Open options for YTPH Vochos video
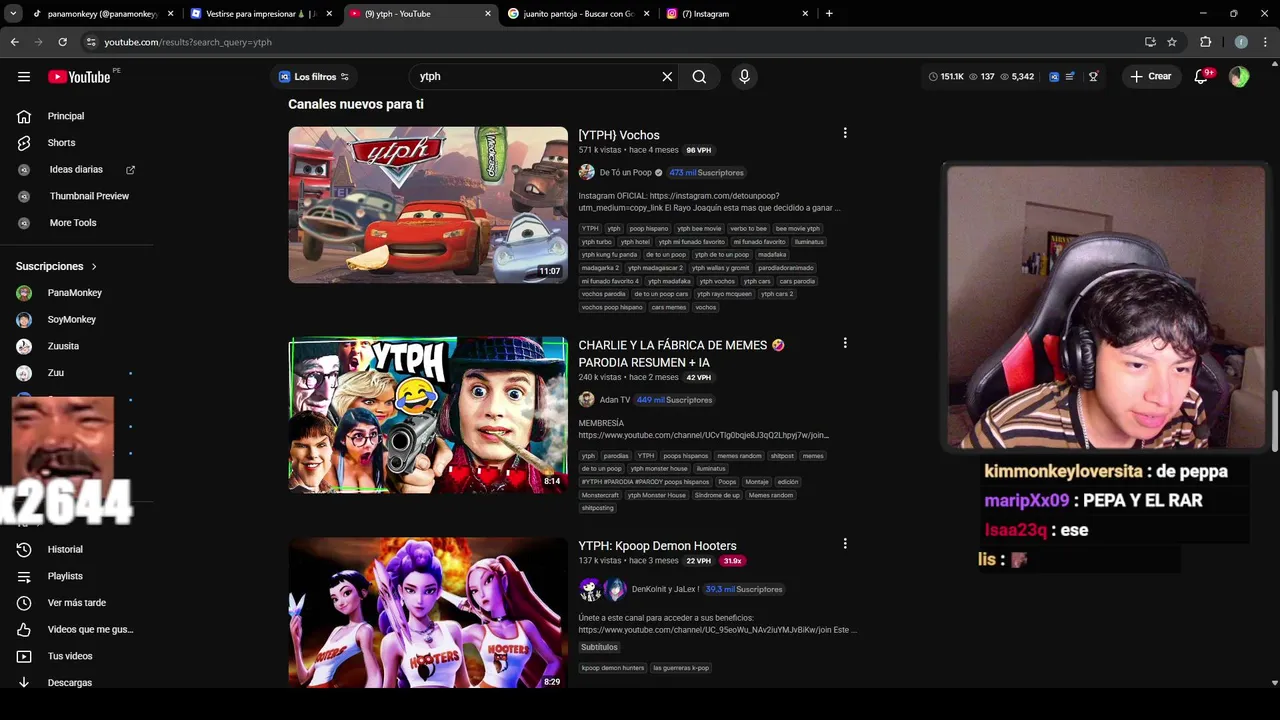 click(x=845, y=133)
